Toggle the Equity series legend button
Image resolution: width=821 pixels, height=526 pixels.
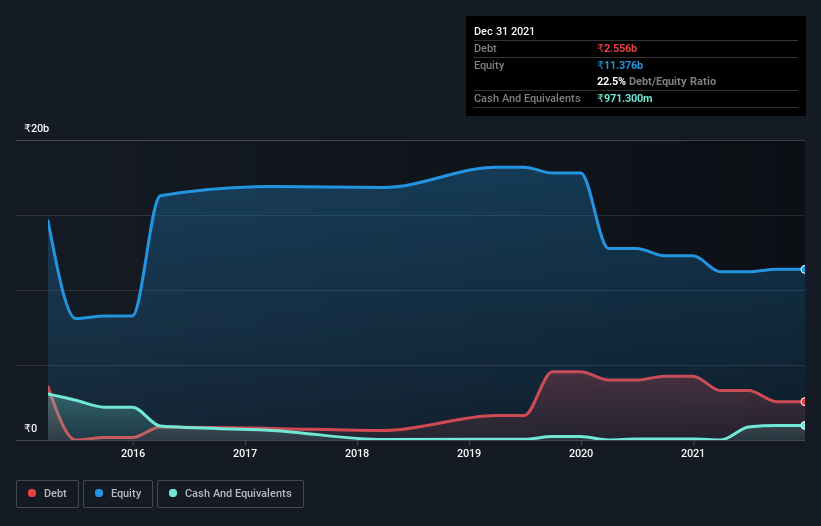118,494
